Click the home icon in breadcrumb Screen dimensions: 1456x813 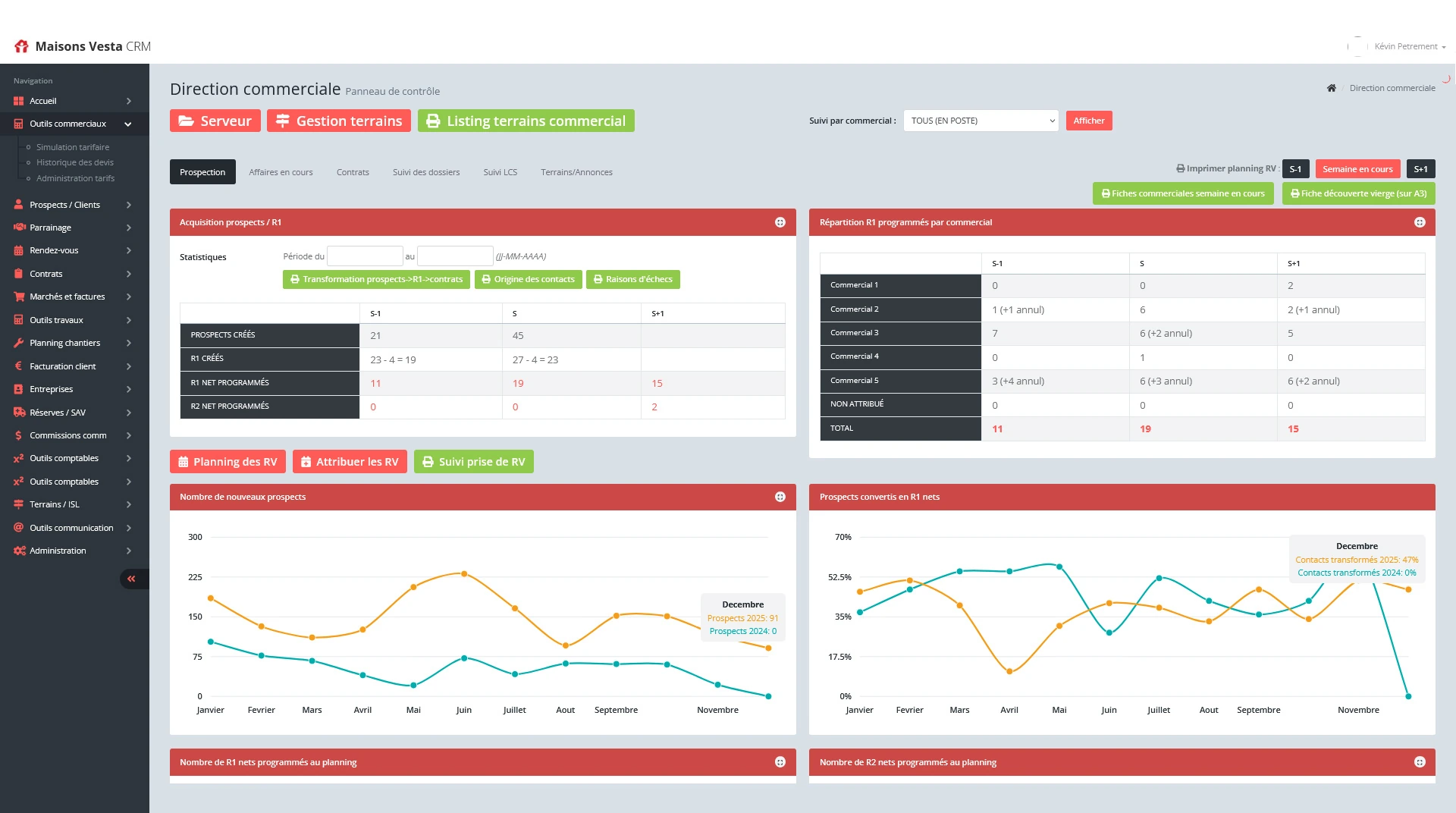click(1331, 88)
